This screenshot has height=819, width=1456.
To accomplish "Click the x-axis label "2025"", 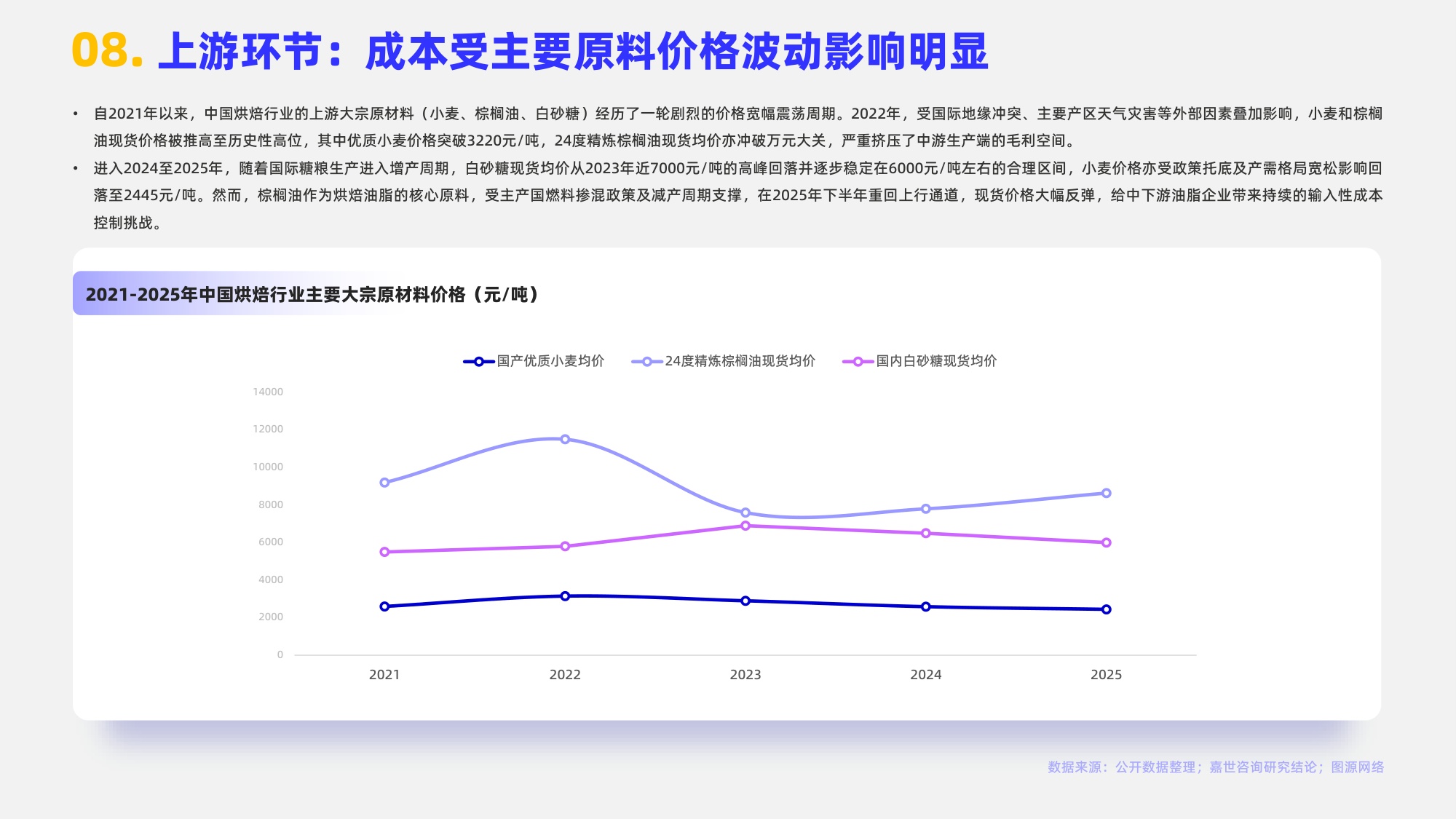I will [1107, 675].
